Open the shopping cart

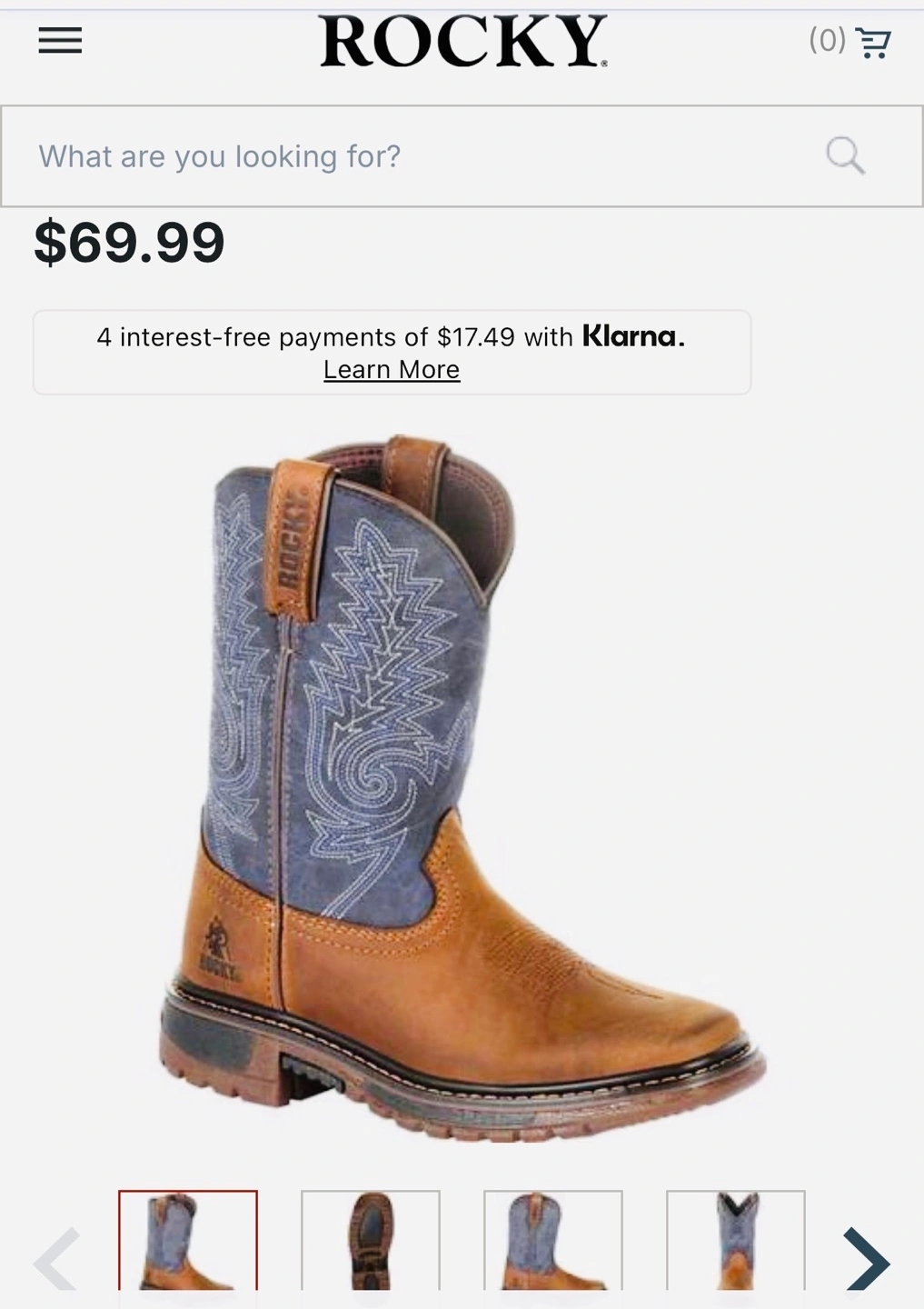click(873, 42)
